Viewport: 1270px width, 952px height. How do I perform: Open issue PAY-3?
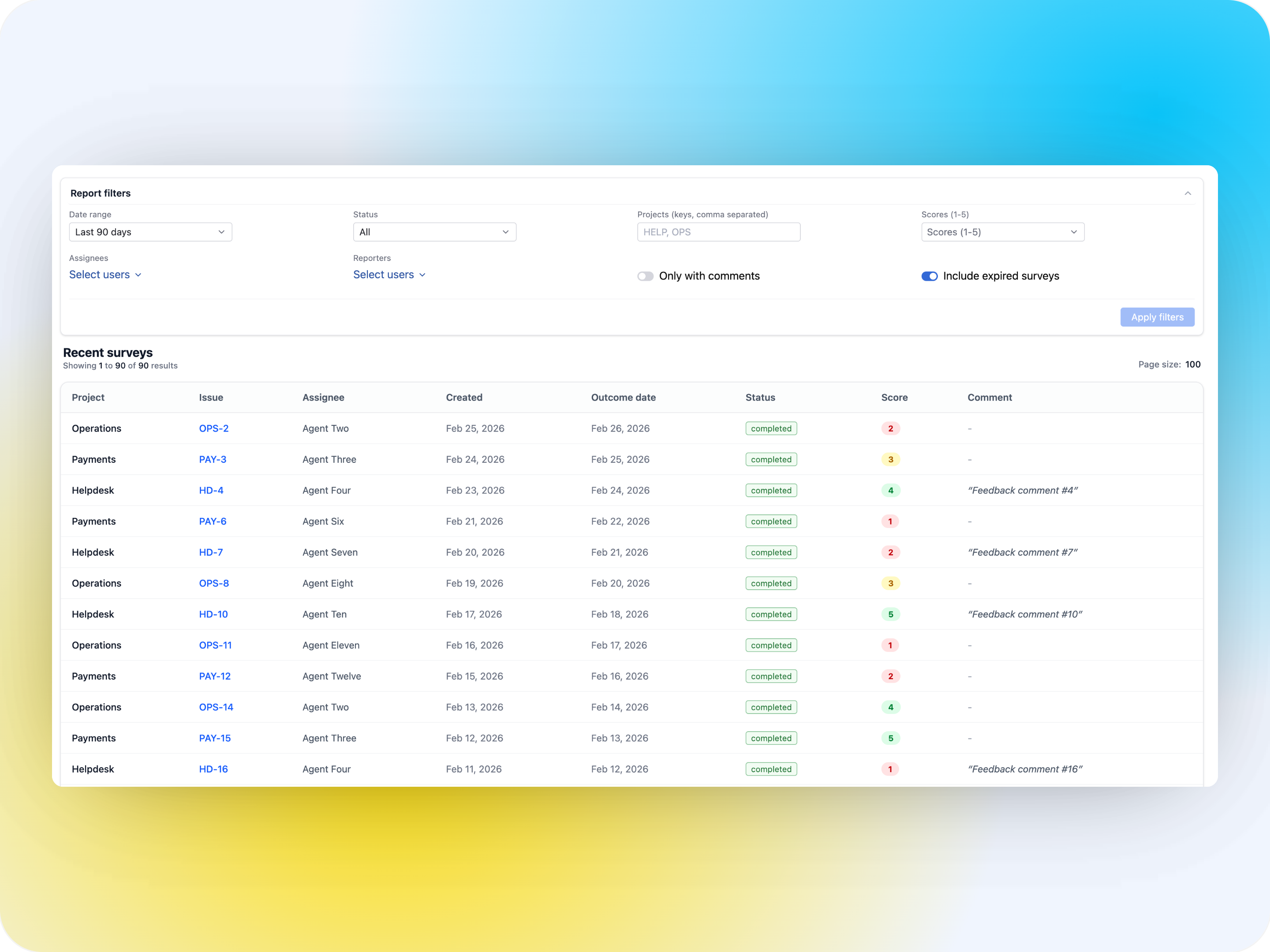(213, 459)
